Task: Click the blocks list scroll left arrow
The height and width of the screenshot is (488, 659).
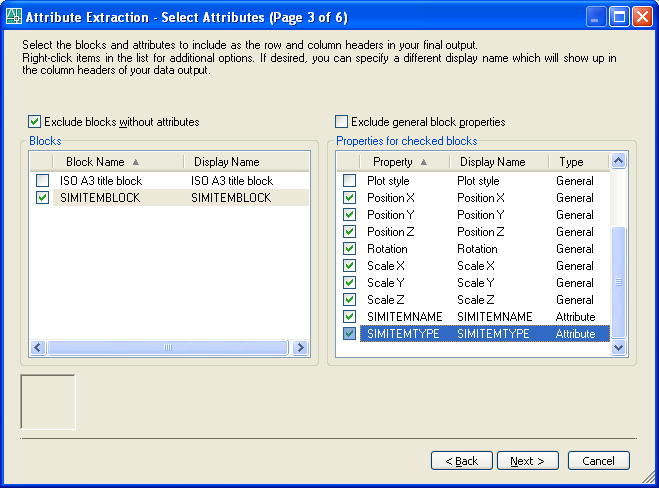Action: pyautogui.click(x=38, y=348)
